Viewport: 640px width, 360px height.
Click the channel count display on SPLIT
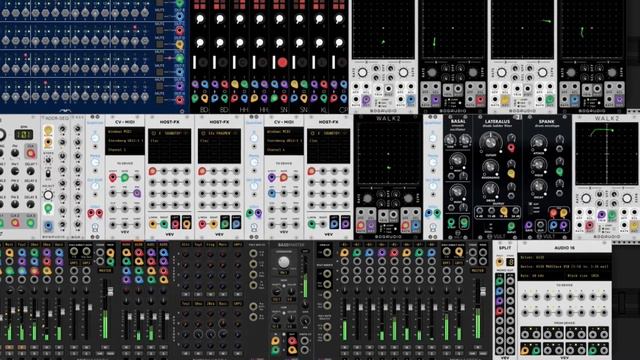(x=510, y=262)
